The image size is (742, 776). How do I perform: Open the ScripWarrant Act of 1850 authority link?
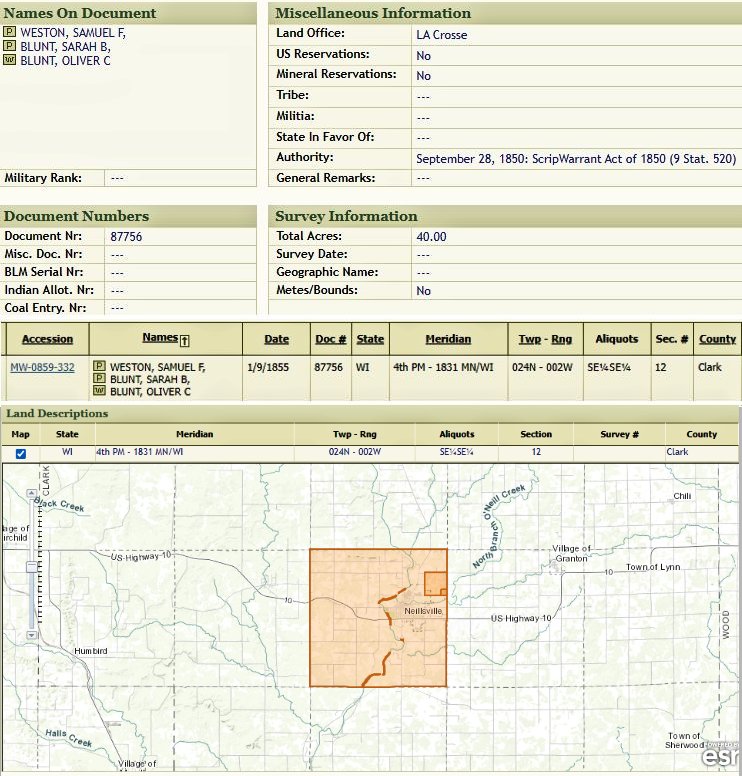[x=575, y=159]
